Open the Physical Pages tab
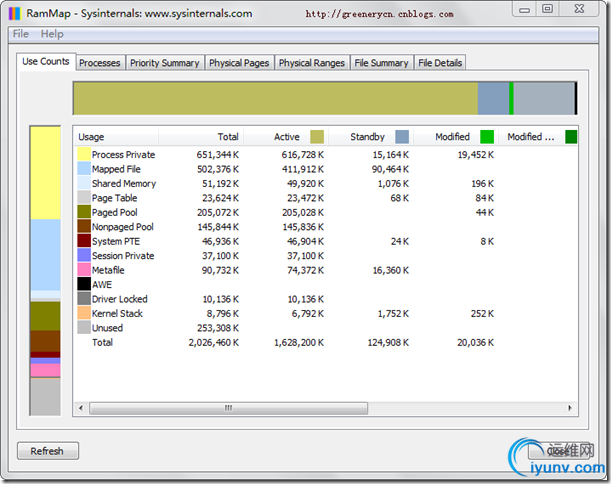The width and height of the screenshot is (611, 484). [239, 63]
